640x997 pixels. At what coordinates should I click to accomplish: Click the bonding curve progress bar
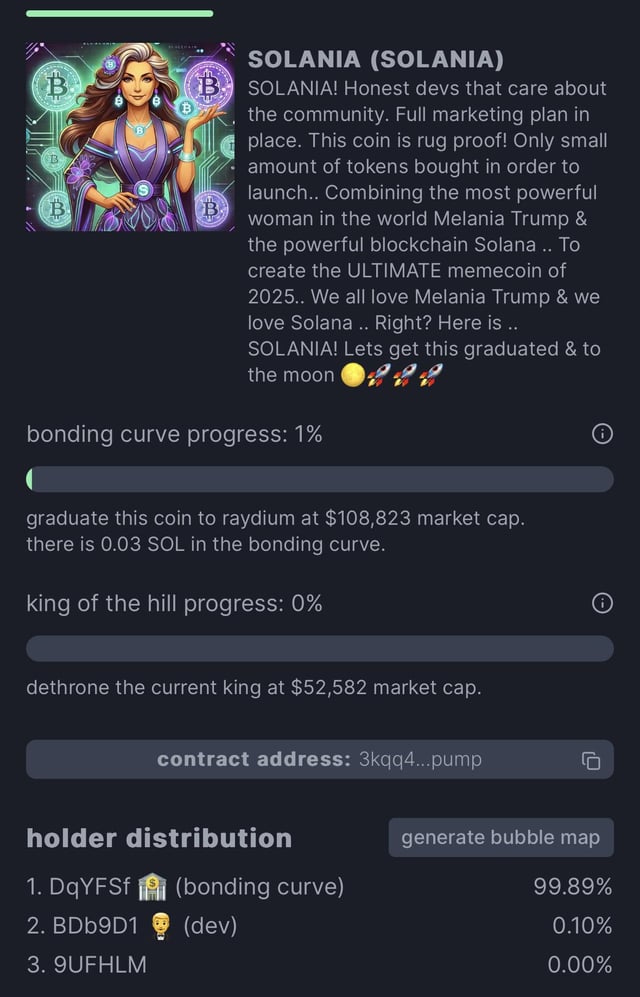[320, 479]
